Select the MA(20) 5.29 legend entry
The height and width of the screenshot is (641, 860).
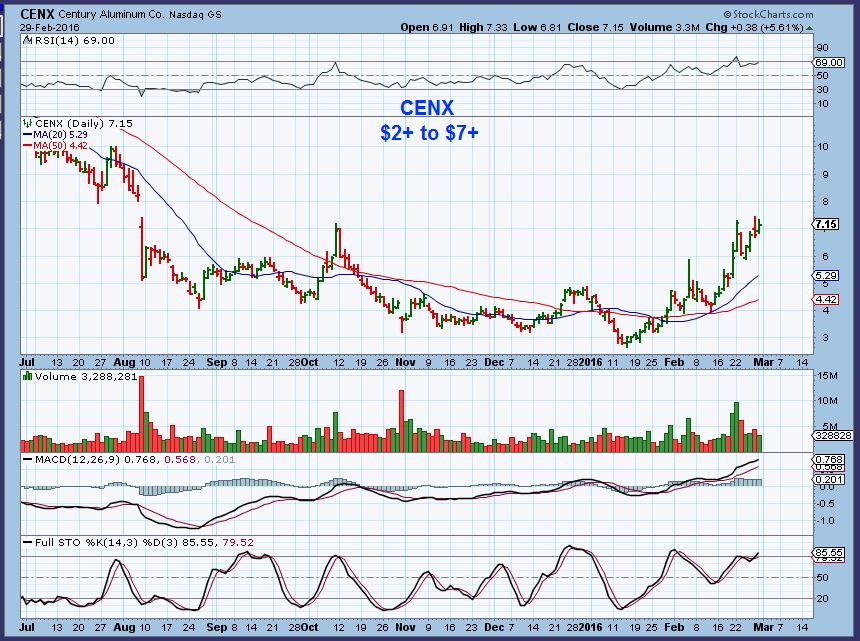coord(55,134)
